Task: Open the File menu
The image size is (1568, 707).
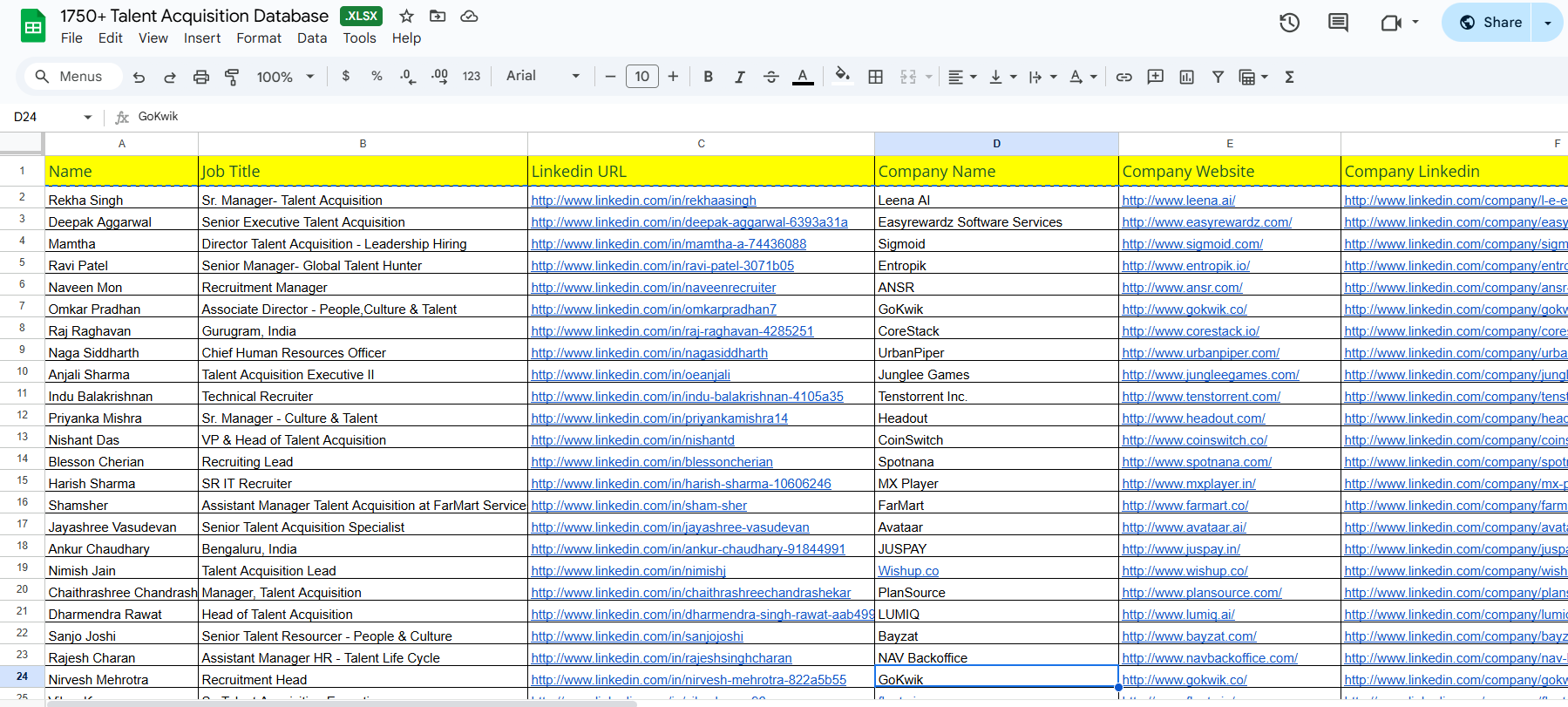Action: click(x=71, y=38)
